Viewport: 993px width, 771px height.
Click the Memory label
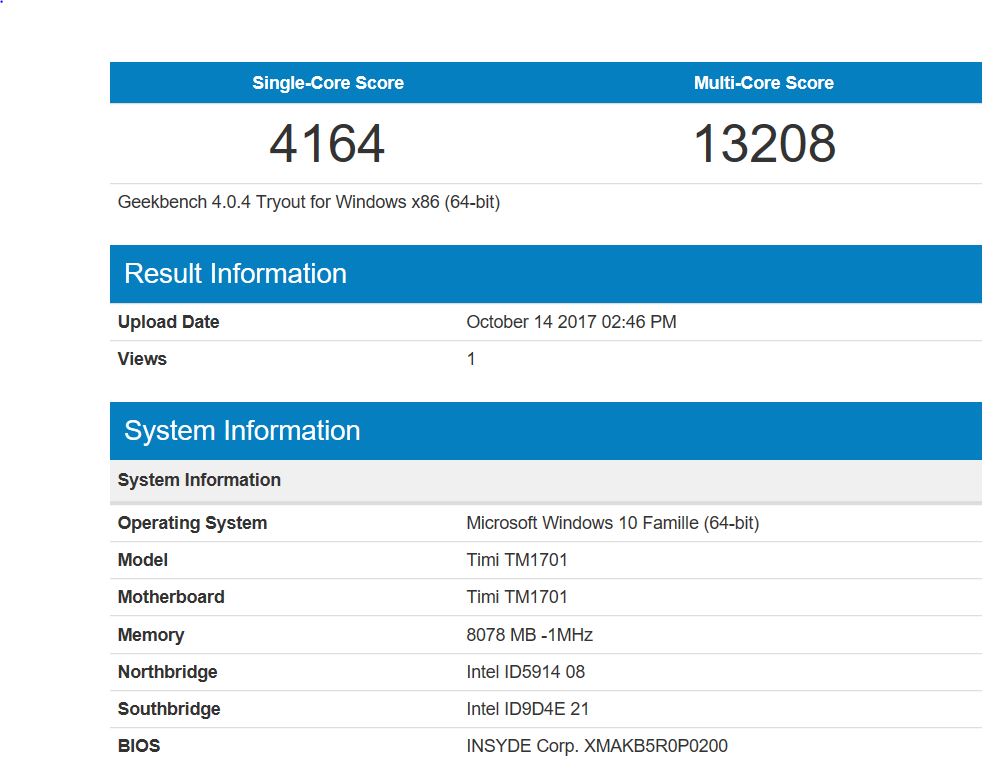pos(151,635)
